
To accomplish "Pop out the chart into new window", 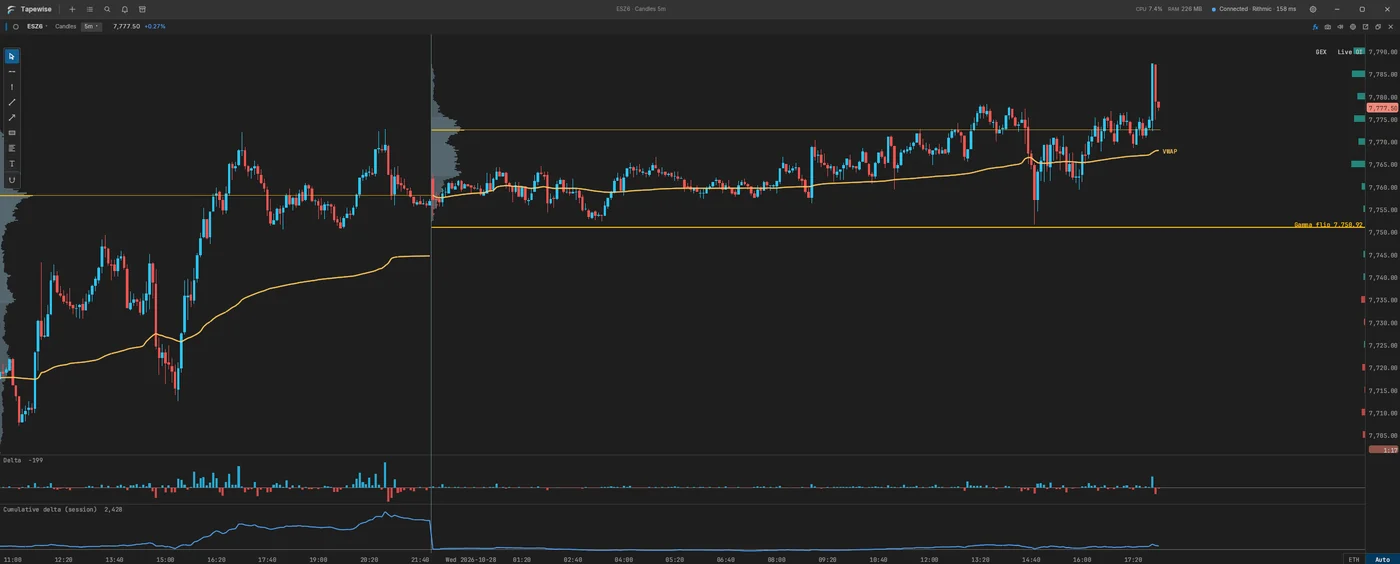I will [x=1365, y=27].
